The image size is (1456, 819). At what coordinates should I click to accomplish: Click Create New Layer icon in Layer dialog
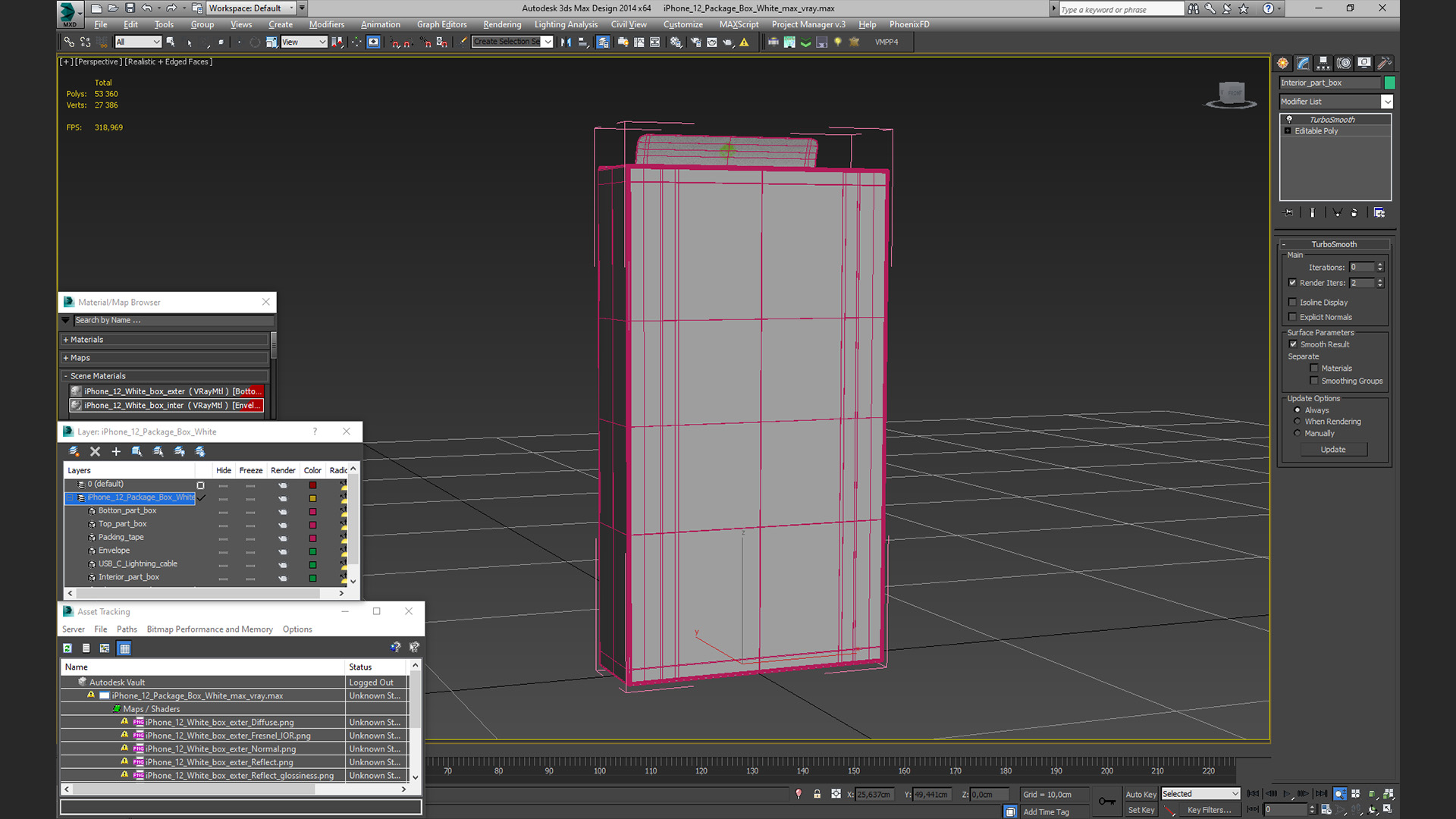point(74,451)
